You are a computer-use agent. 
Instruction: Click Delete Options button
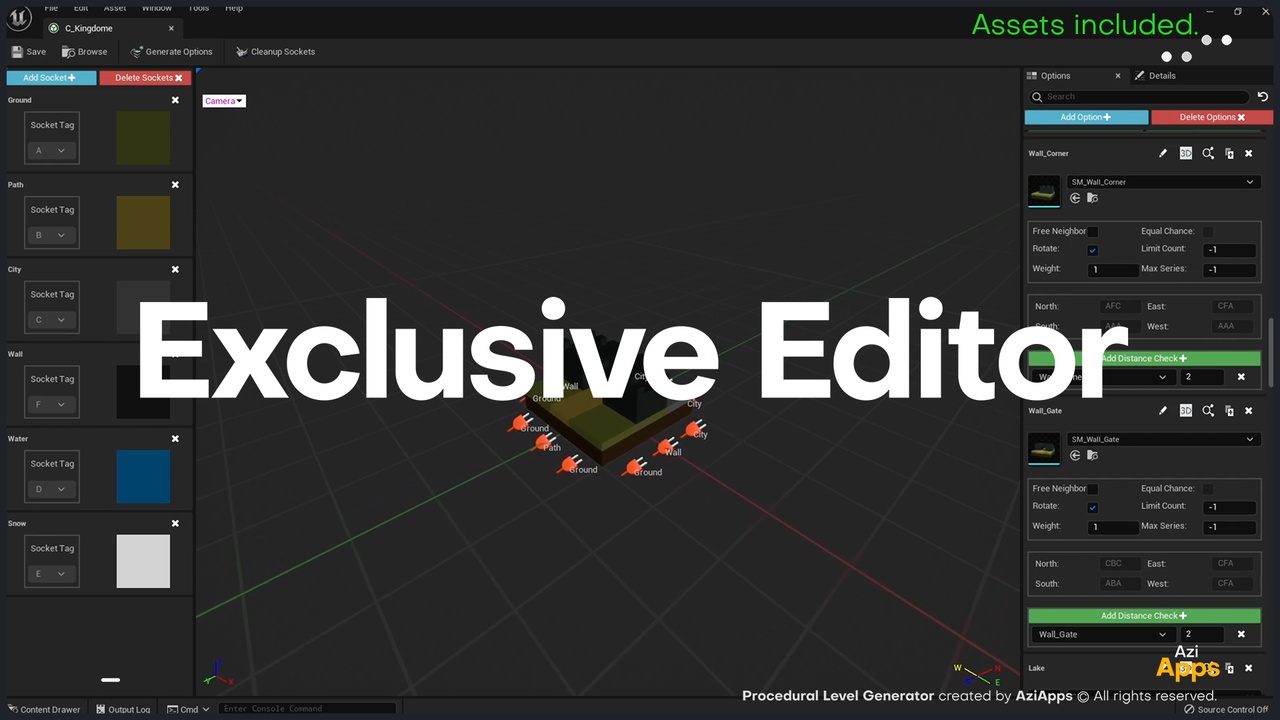(1212, 117)
